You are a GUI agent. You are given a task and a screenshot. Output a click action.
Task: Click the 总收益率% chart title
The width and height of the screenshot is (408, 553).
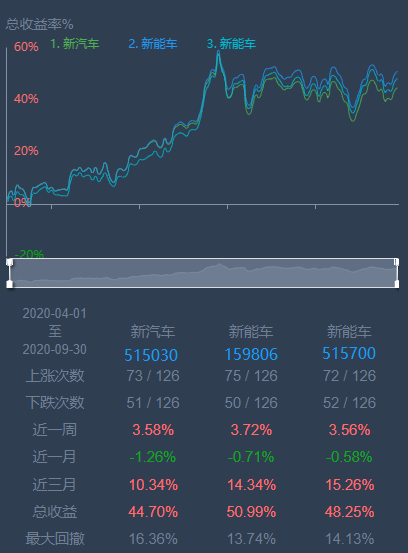[x=39, y=24]
